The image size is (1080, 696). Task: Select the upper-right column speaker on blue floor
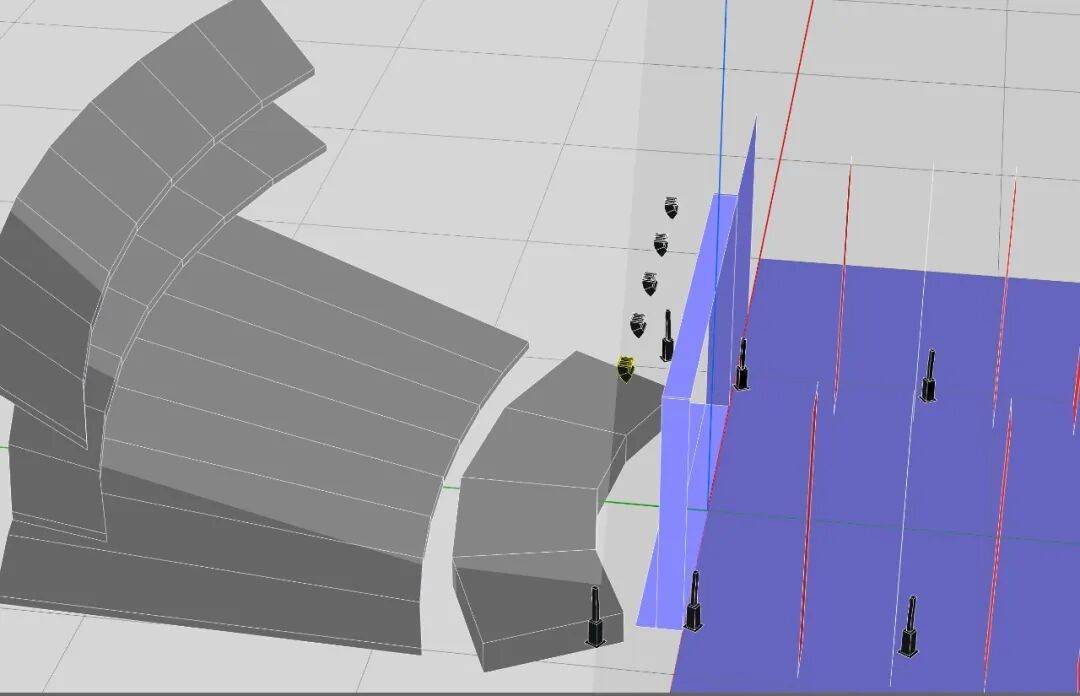(929, 376)
